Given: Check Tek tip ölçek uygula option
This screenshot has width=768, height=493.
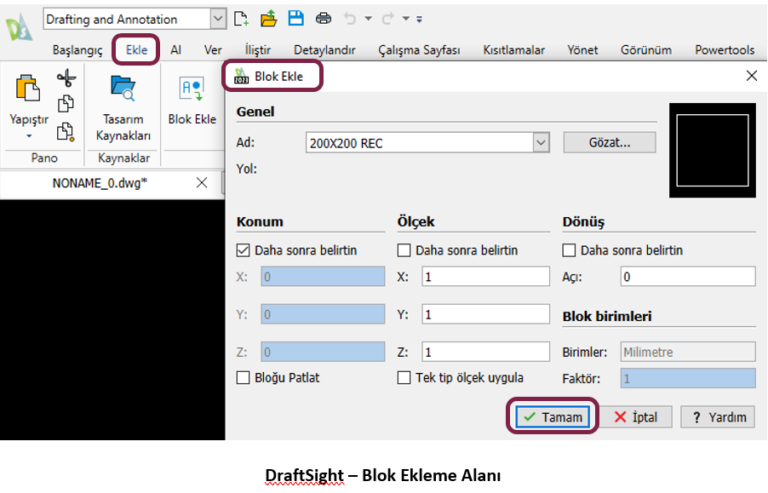Looking at the screenshot, I should coord(404,378).
